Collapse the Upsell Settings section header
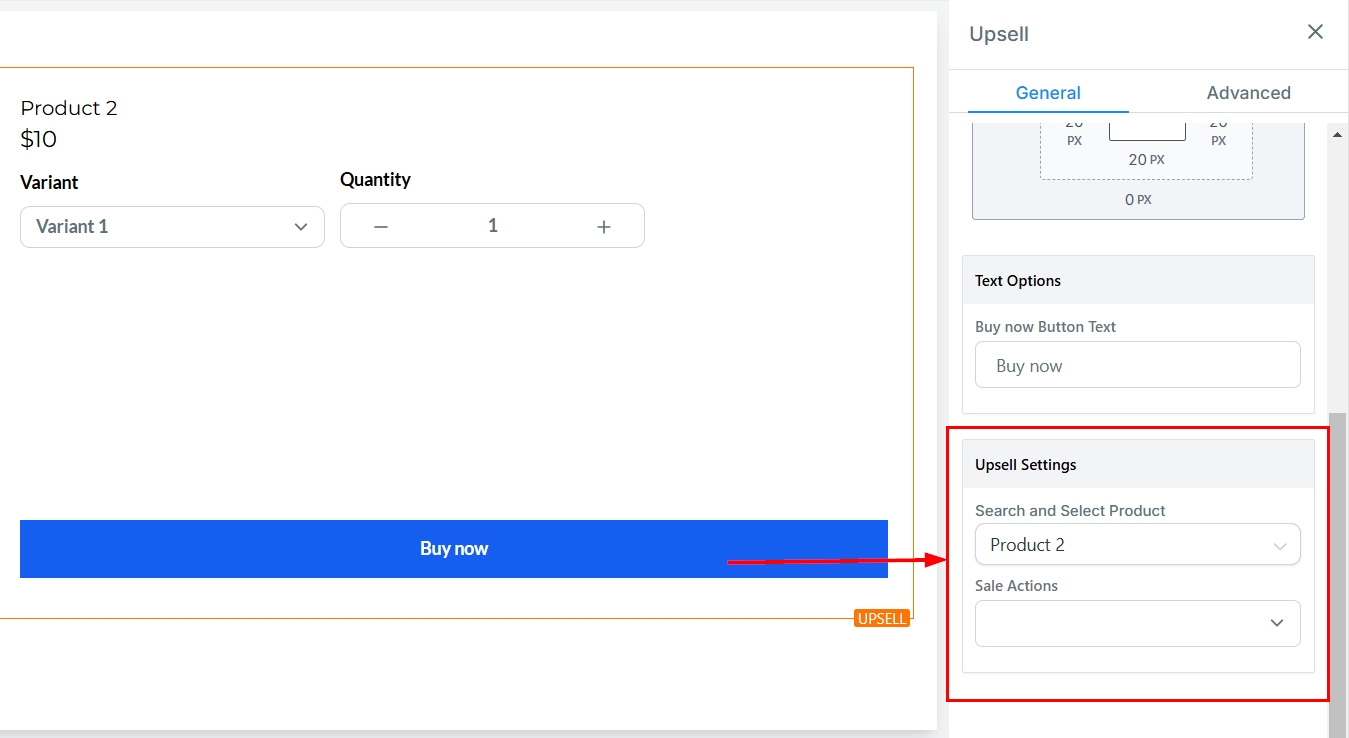The height and width of the screenshot is (738, 1349). click(1137, 465)
